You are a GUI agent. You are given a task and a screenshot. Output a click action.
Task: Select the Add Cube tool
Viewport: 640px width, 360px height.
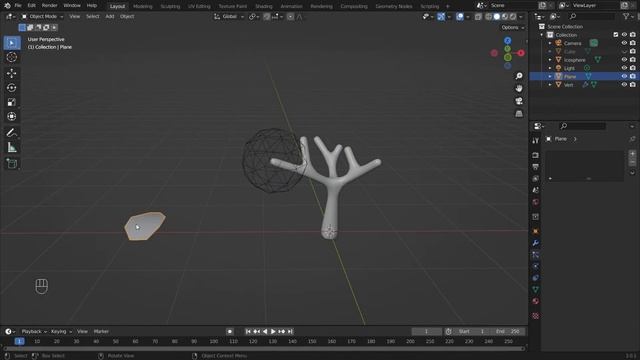pos(12,164)
